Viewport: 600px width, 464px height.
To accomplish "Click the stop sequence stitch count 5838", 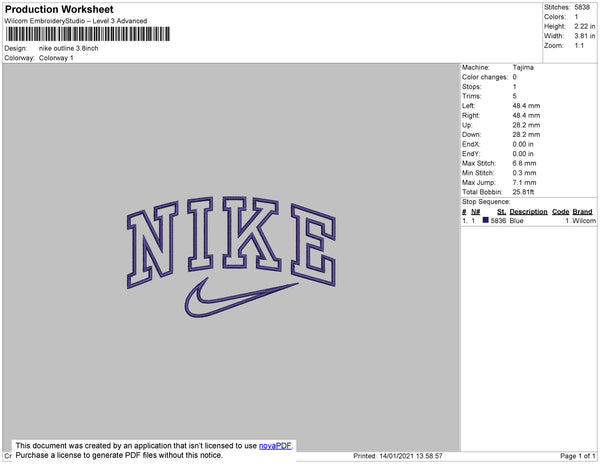I will (x=498, y=221).
